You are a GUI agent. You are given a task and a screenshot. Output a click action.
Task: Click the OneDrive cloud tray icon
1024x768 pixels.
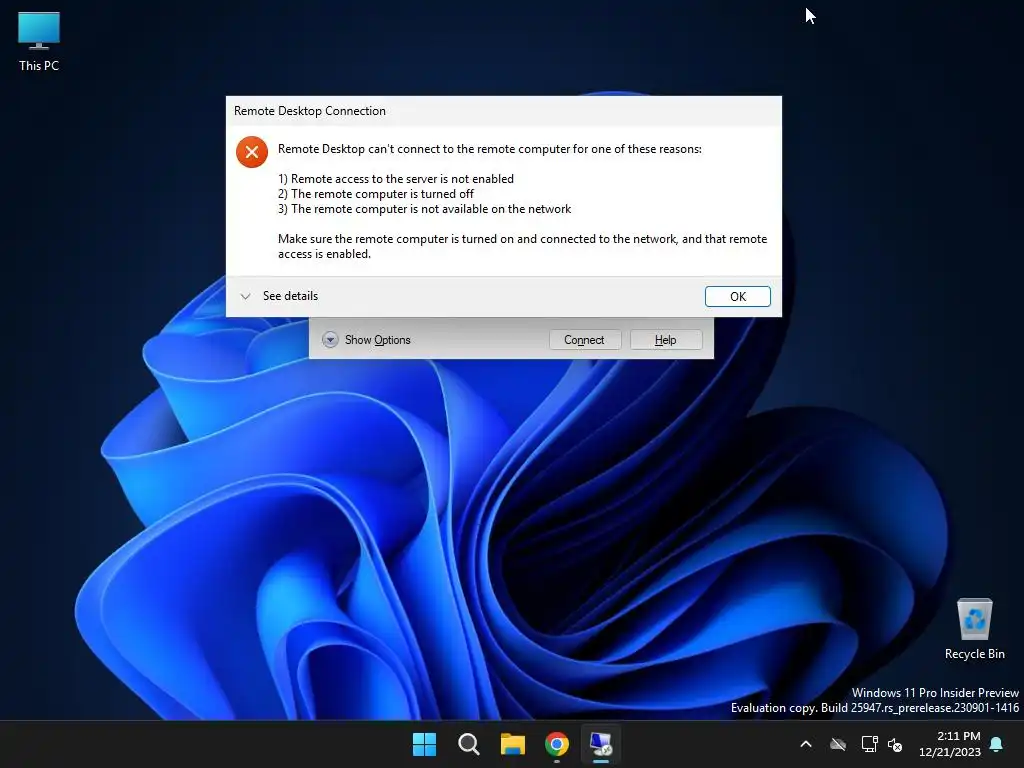click(838, 744)
